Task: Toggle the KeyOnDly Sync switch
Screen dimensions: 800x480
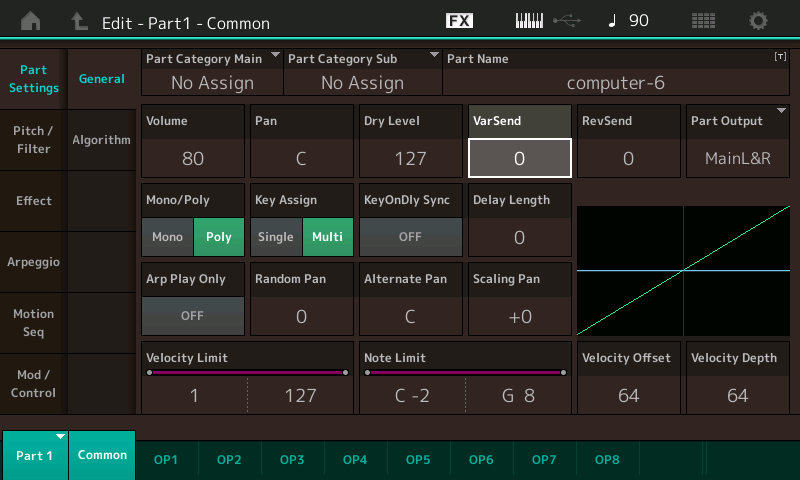Action: pyautogui.click(x=410, y=237)
